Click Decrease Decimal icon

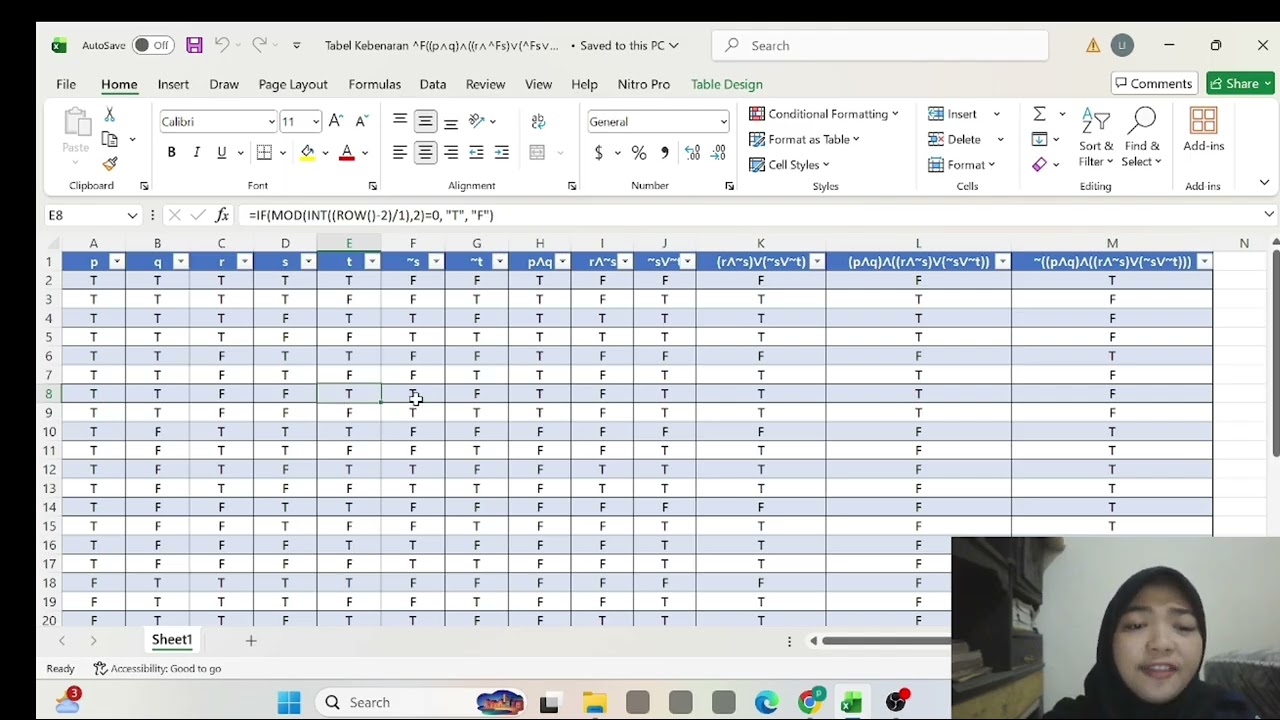[718, 152]
